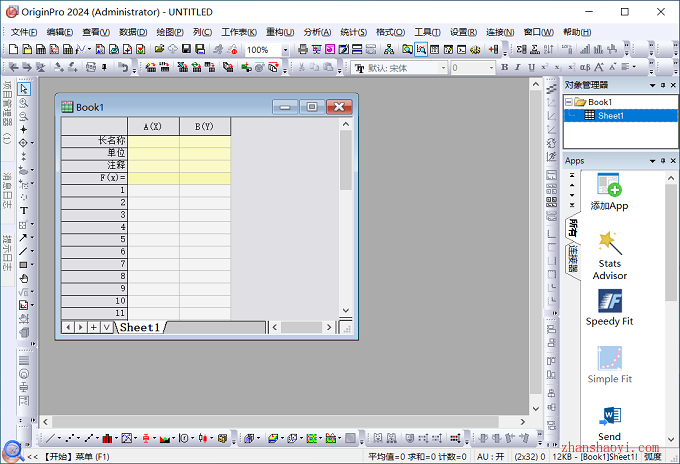Image resolution: width=680 pixels, height=464 pixels.
Task: Click the Line plot icon in graph toolbar
Action: click(x=51, y=438)
